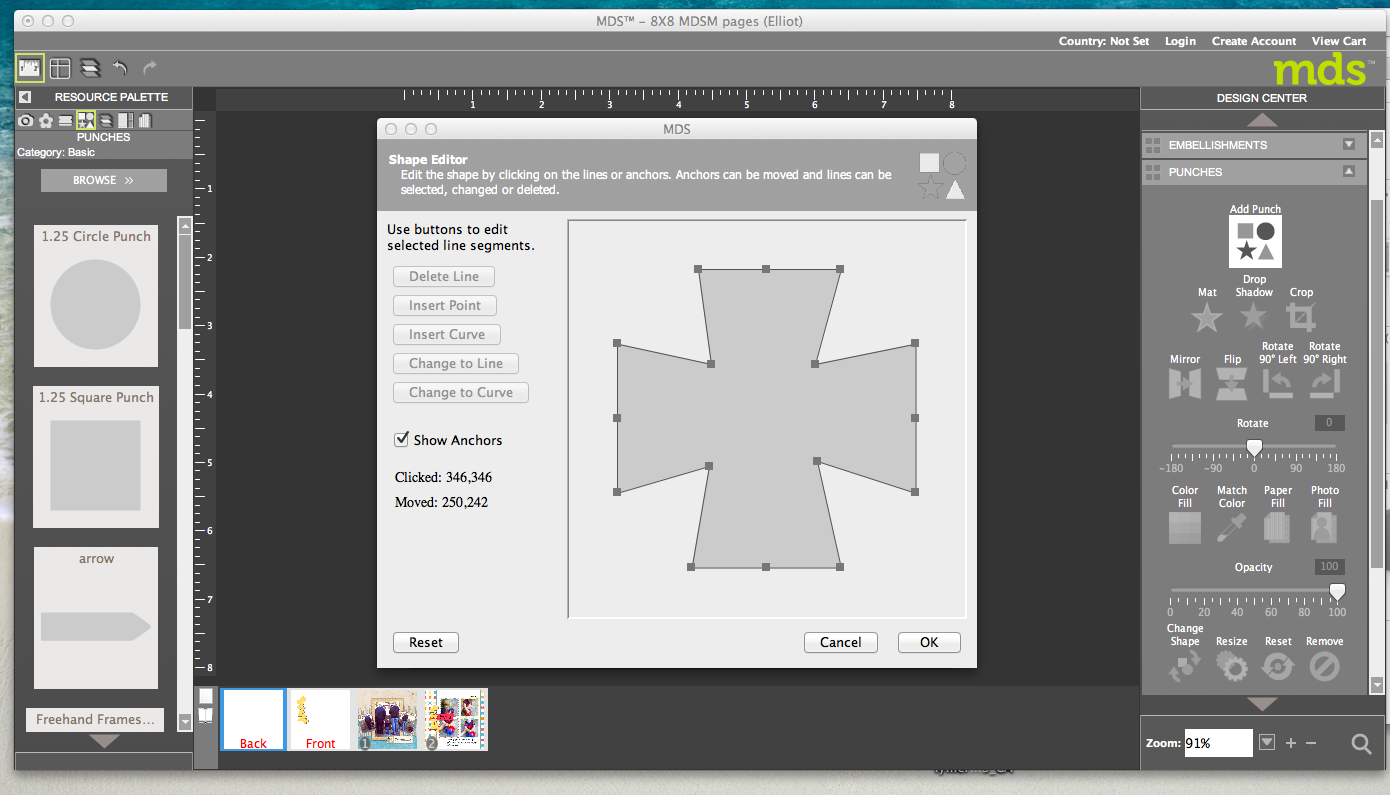The image size is (1390, 795).
Task: Select the Crop tool icon
Action: (1300, 318)
